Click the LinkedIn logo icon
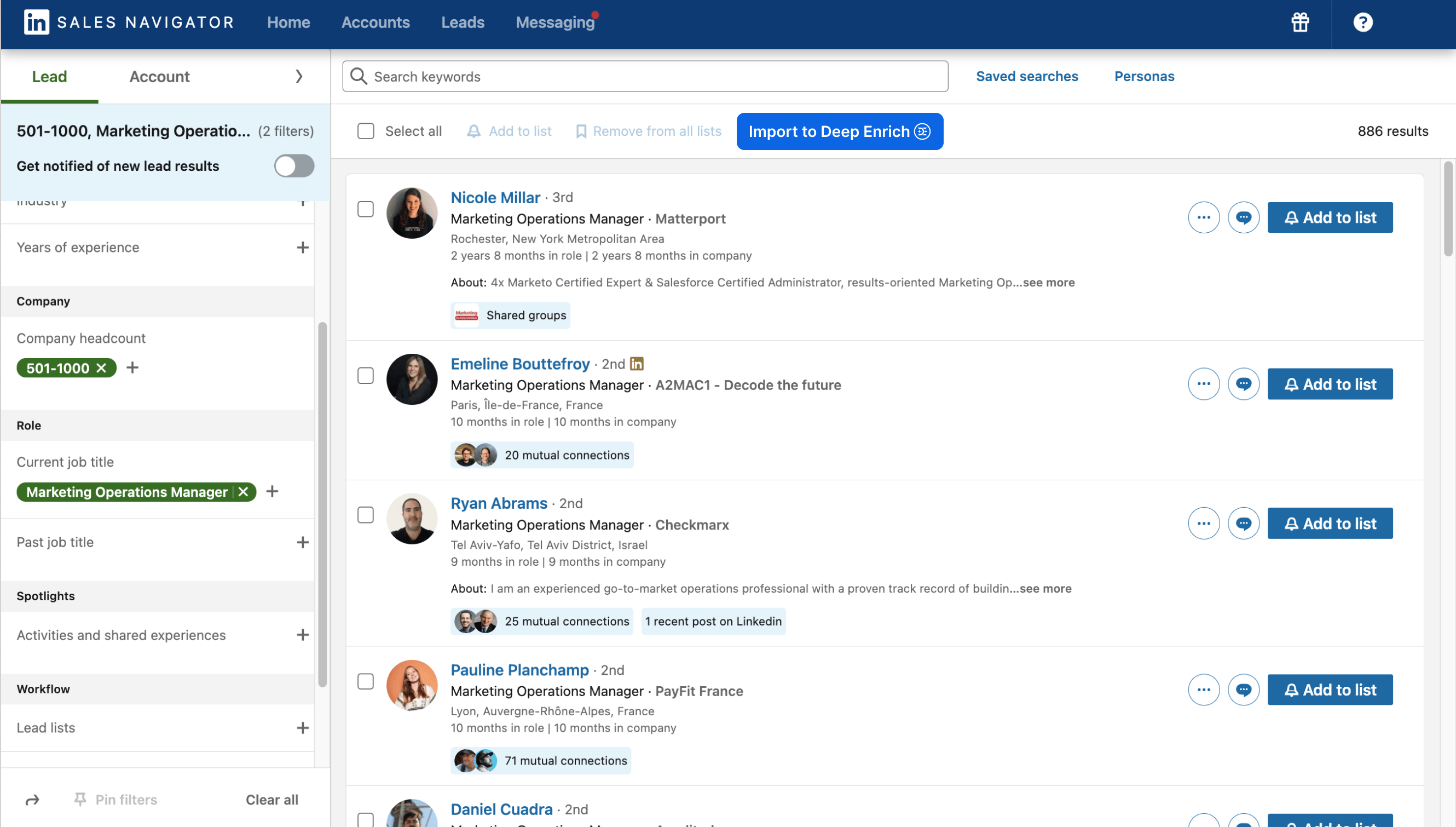The width and height of the screenshot is (1456, 827). [36, 22]
